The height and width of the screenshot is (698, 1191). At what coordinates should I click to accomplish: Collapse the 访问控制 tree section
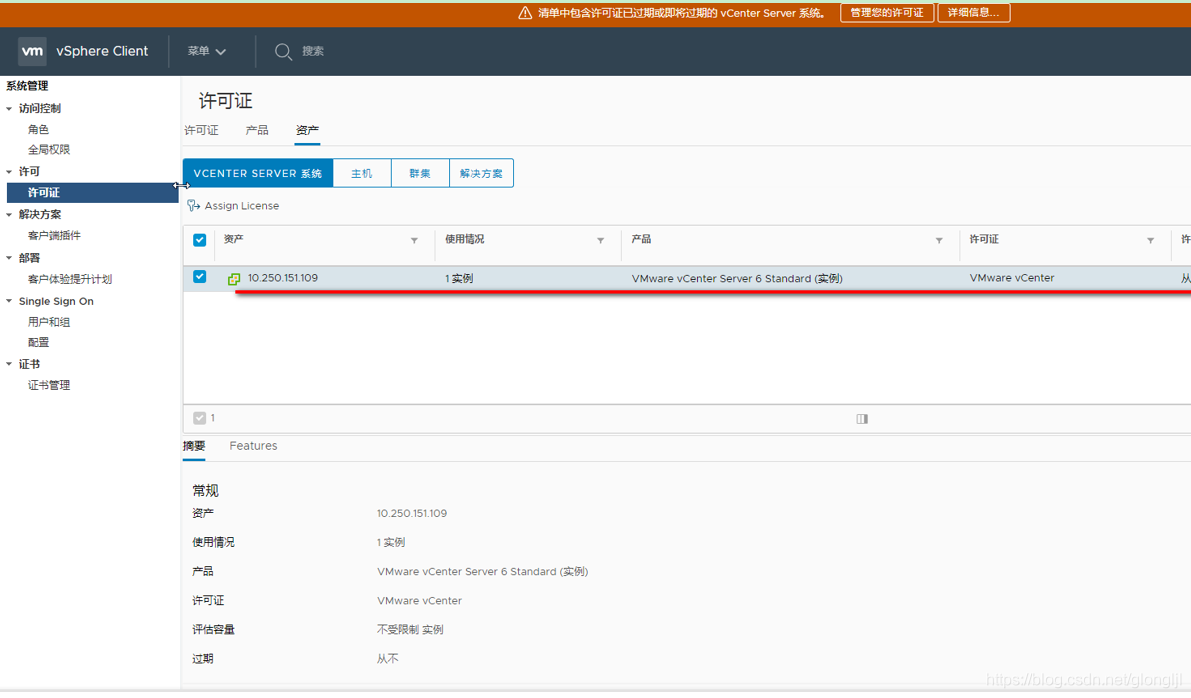pyautogui.click(x=9, y=109)
